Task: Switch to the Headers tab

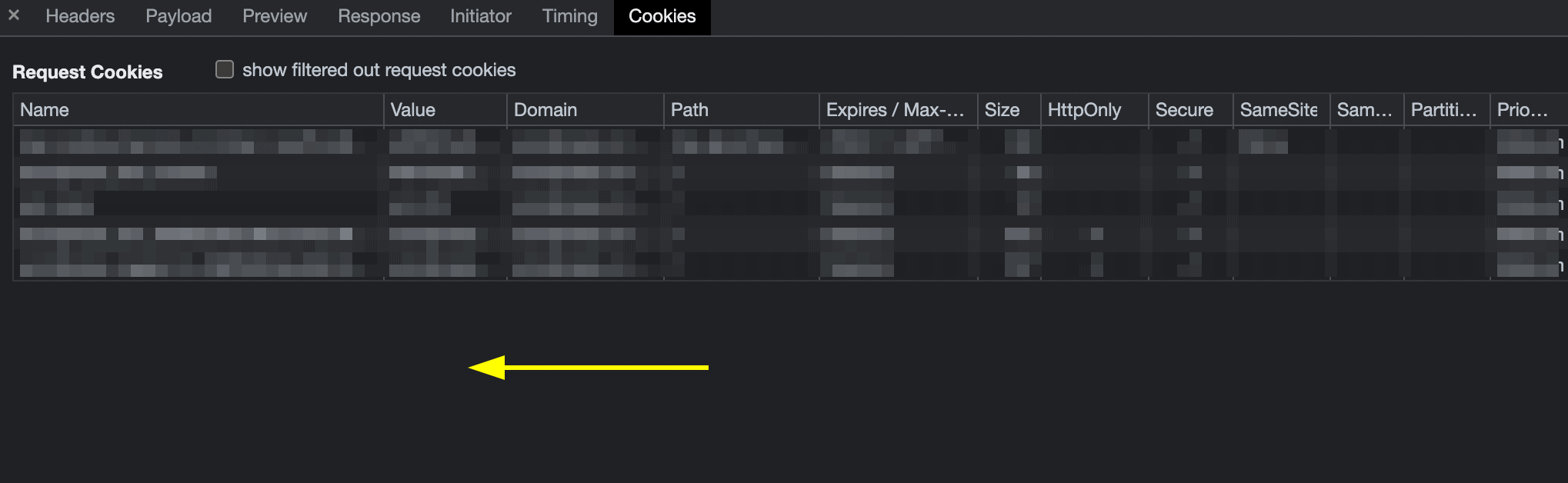Action: click(80, 16)
